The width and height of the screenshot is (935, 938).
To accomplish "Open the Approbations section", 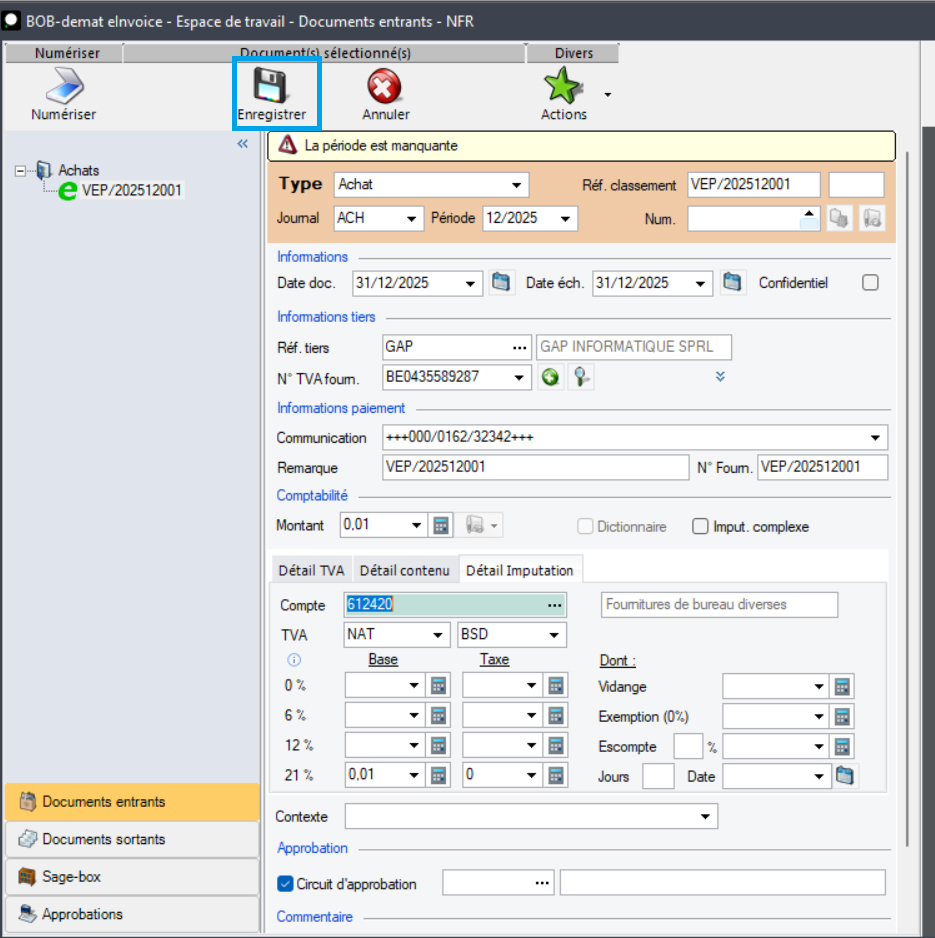I will 82,914.
